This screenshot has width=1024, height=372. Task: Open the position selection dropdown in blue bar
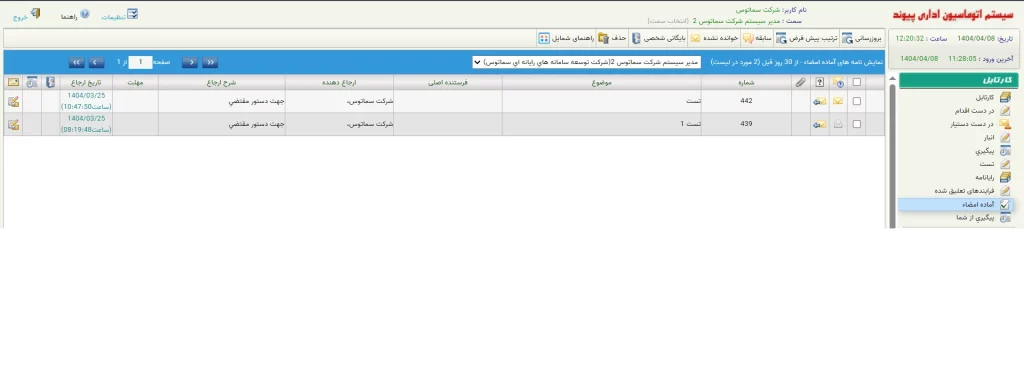[x=586, y=62]
